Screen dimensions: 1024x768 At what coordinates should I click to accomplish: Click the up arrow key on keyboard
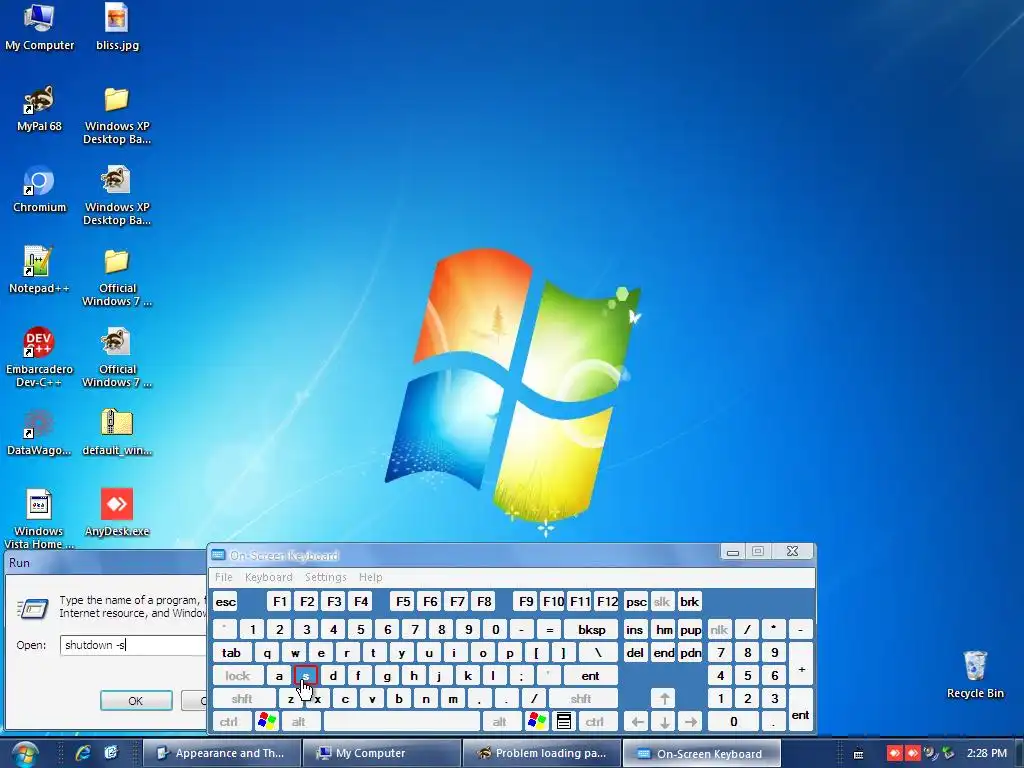tap(664, 699)
